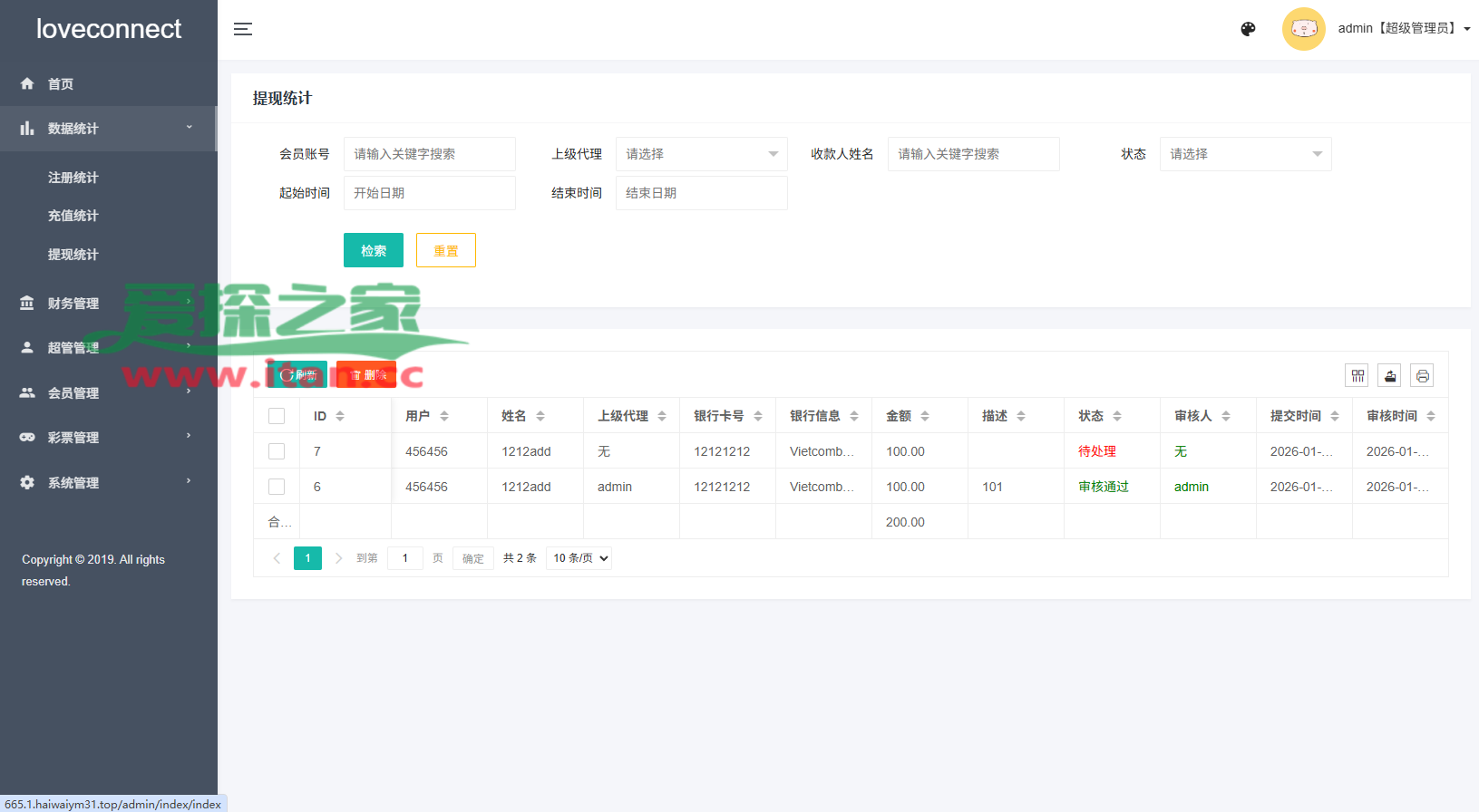Click the column filter grid icon
1479x812 pixels.
pos(1357,375)
